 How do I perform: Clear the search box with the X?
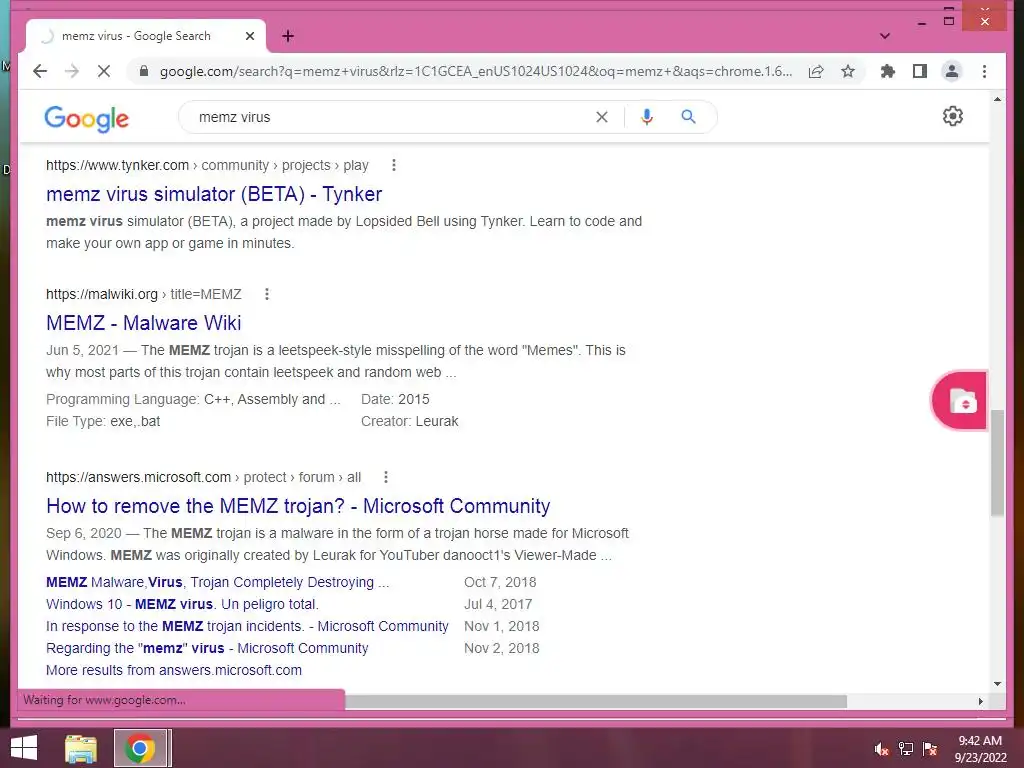click(601, 117)
